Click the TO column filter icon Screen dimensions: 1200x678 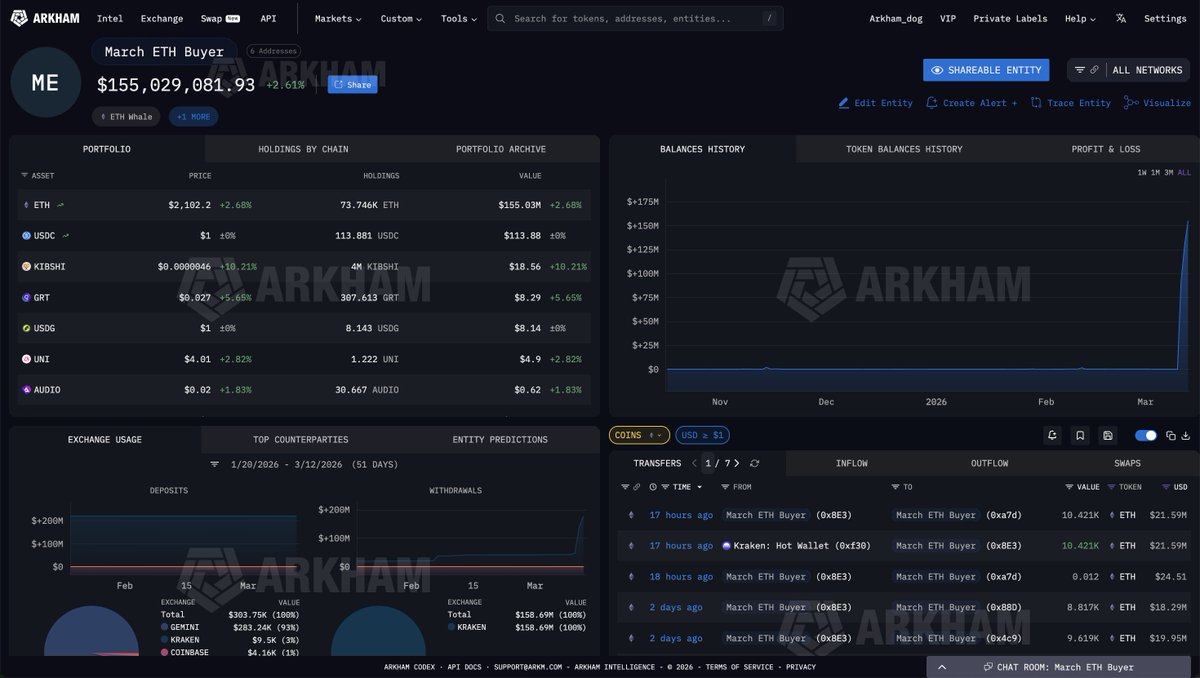[x=895, y=487]
